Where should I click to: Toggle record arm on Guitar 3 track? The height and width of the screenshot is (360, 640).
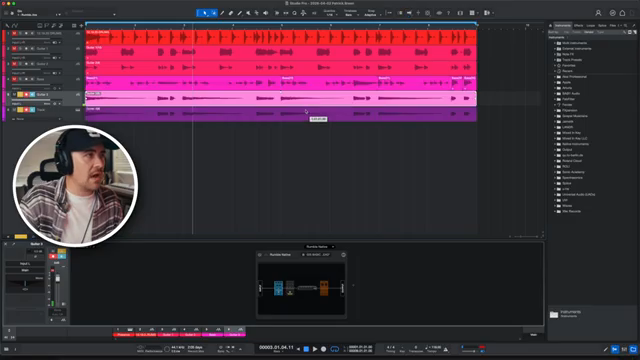click(x=26, y=94)
